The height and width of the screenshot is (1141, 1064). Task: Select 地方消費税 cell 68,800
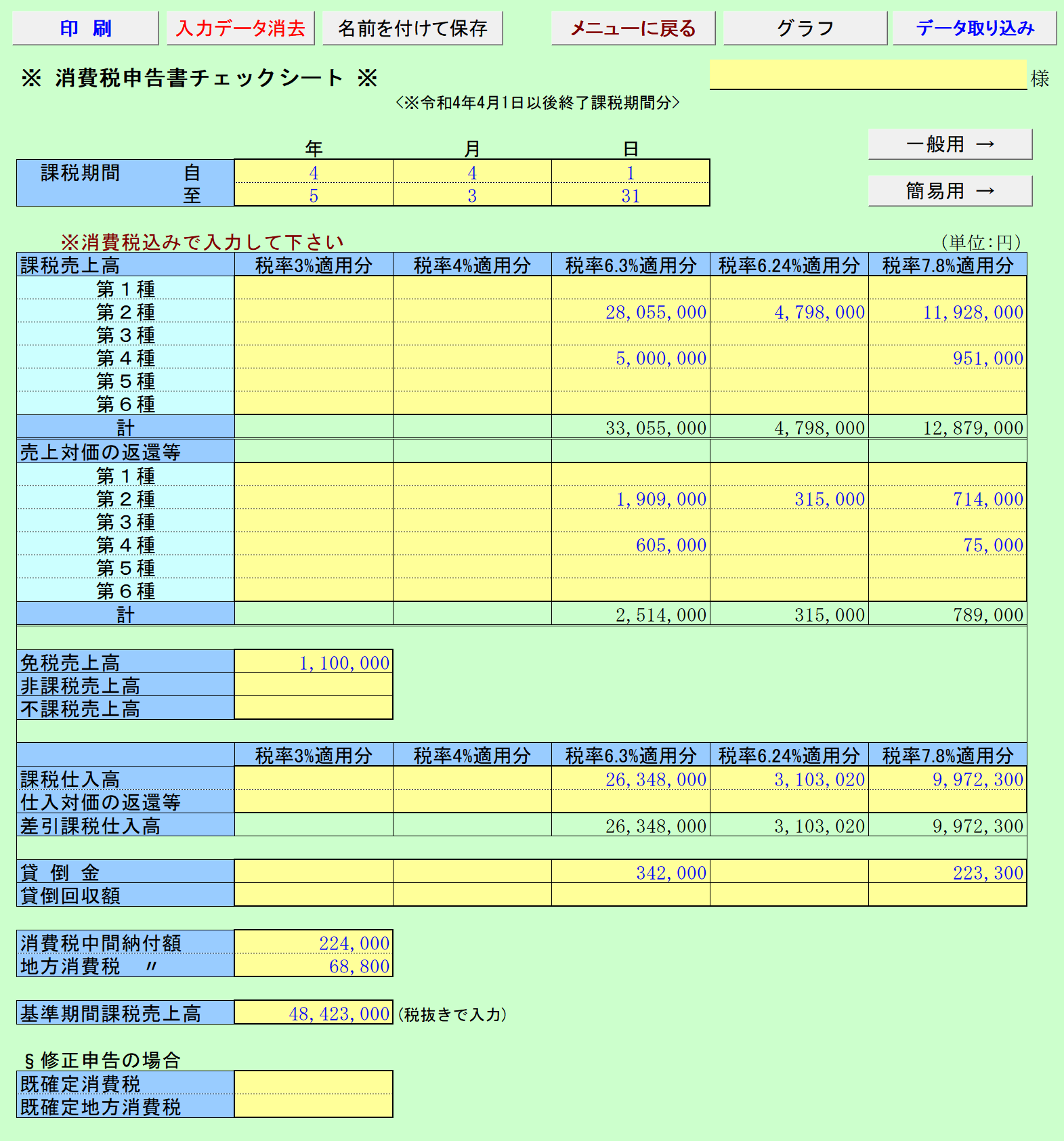point(314,966)
